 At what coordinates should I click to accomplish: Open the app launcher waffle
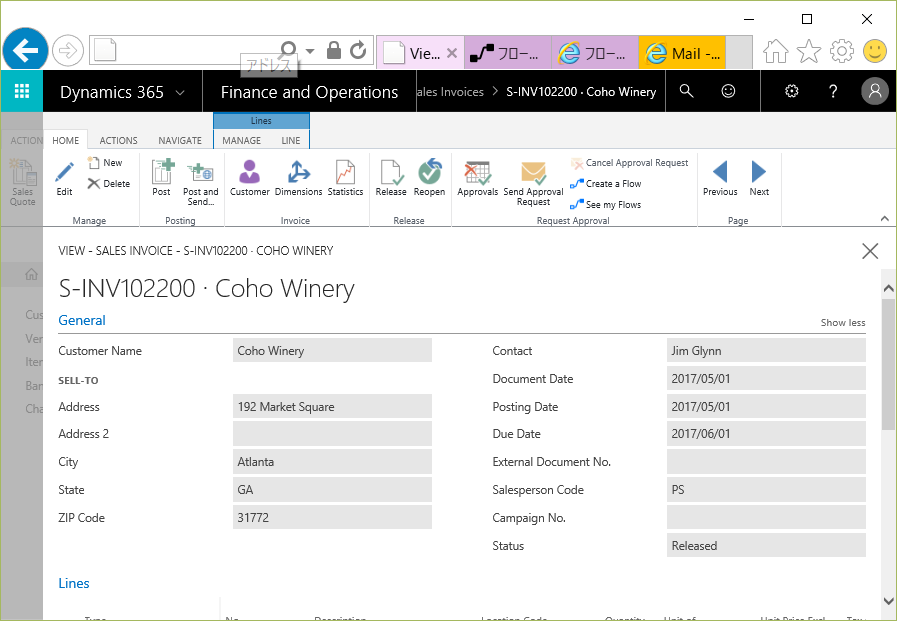tap(22, 91)
